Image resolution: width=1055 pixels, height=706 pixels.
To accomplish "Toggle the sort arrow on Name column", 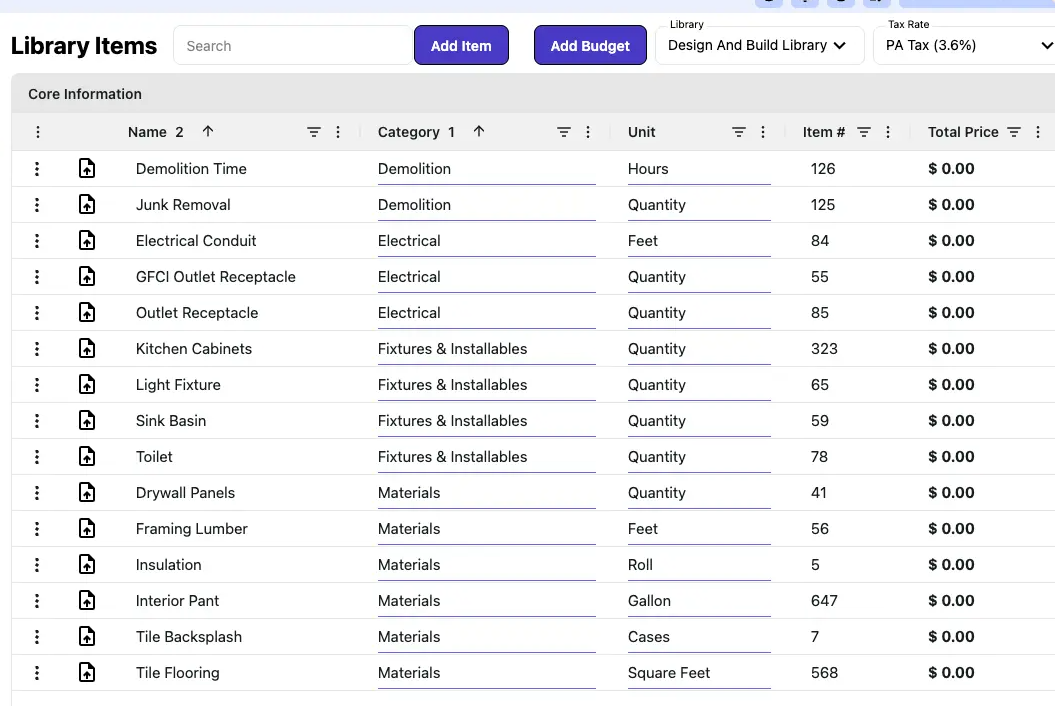I will [x=208, y=132].
